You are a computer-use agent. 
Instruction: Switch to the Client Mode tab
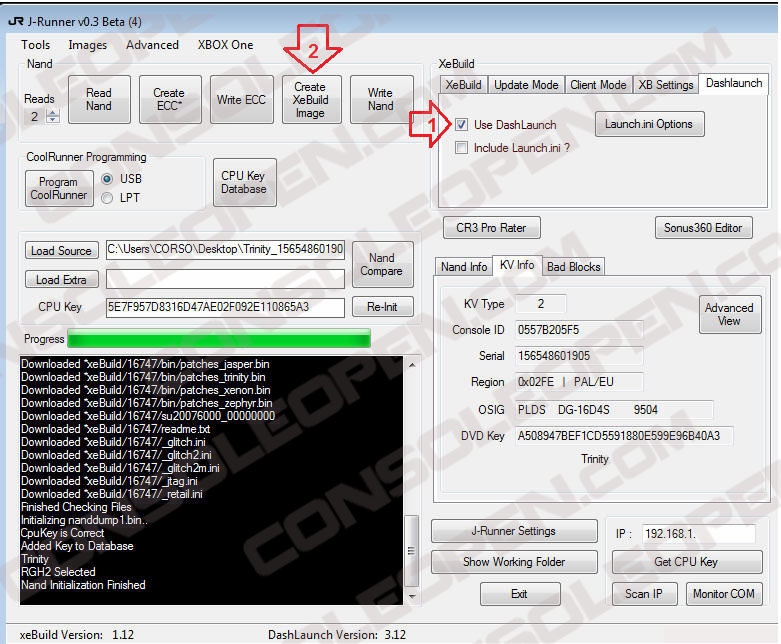[598, 85]
